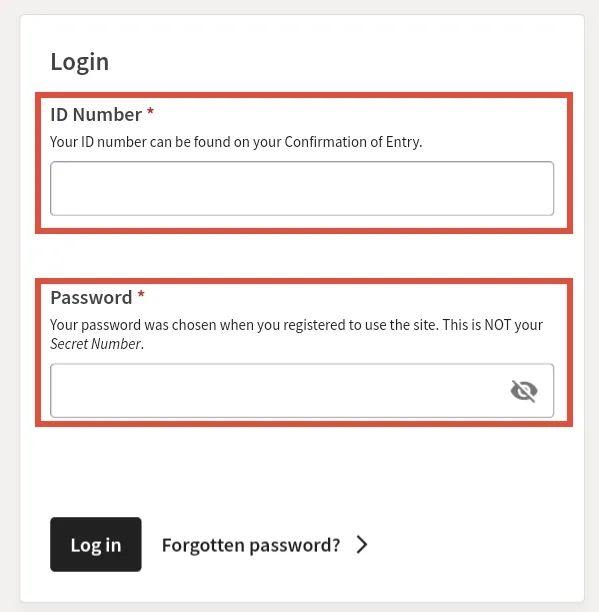Click the red asterisk next to Password

(x=141, y=295)
